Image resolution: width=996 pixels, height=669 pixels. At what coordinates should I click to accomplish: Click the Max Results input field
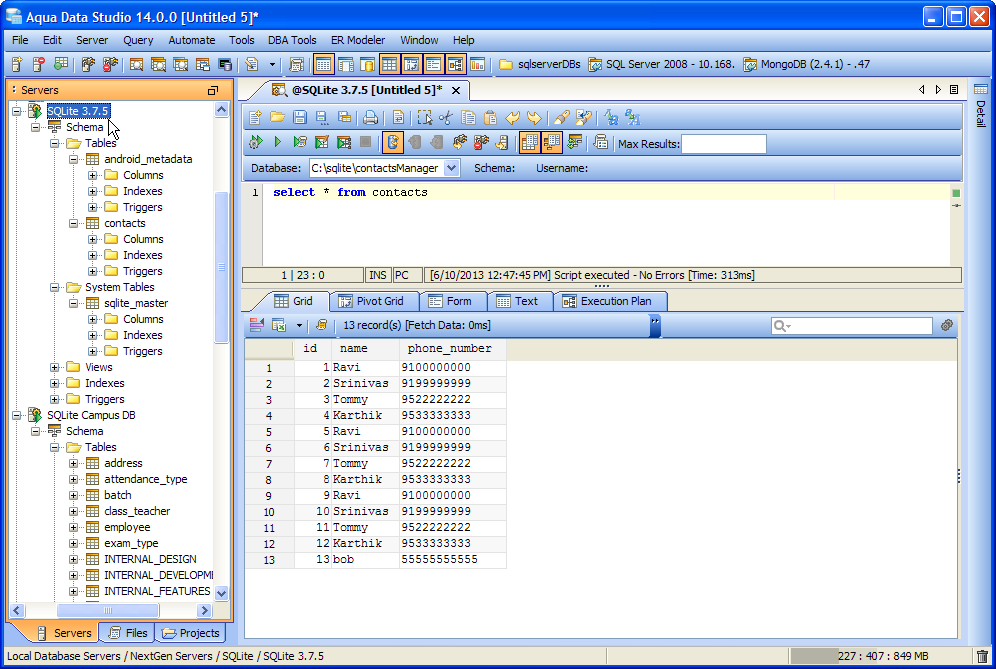pos(723,144)
